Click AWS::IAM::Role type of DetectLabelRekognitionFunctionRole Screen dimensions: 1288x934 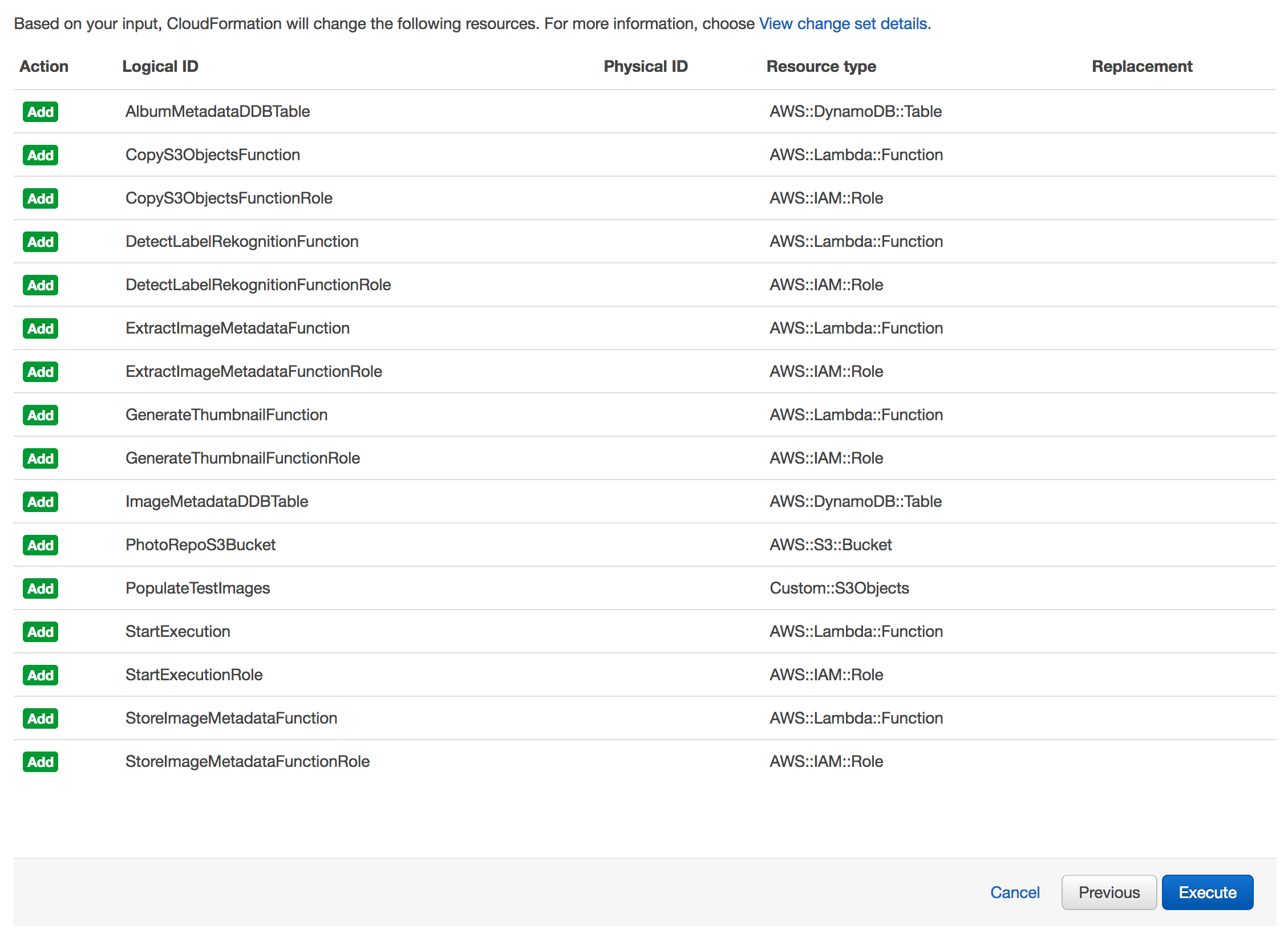(x=826, y=285)
